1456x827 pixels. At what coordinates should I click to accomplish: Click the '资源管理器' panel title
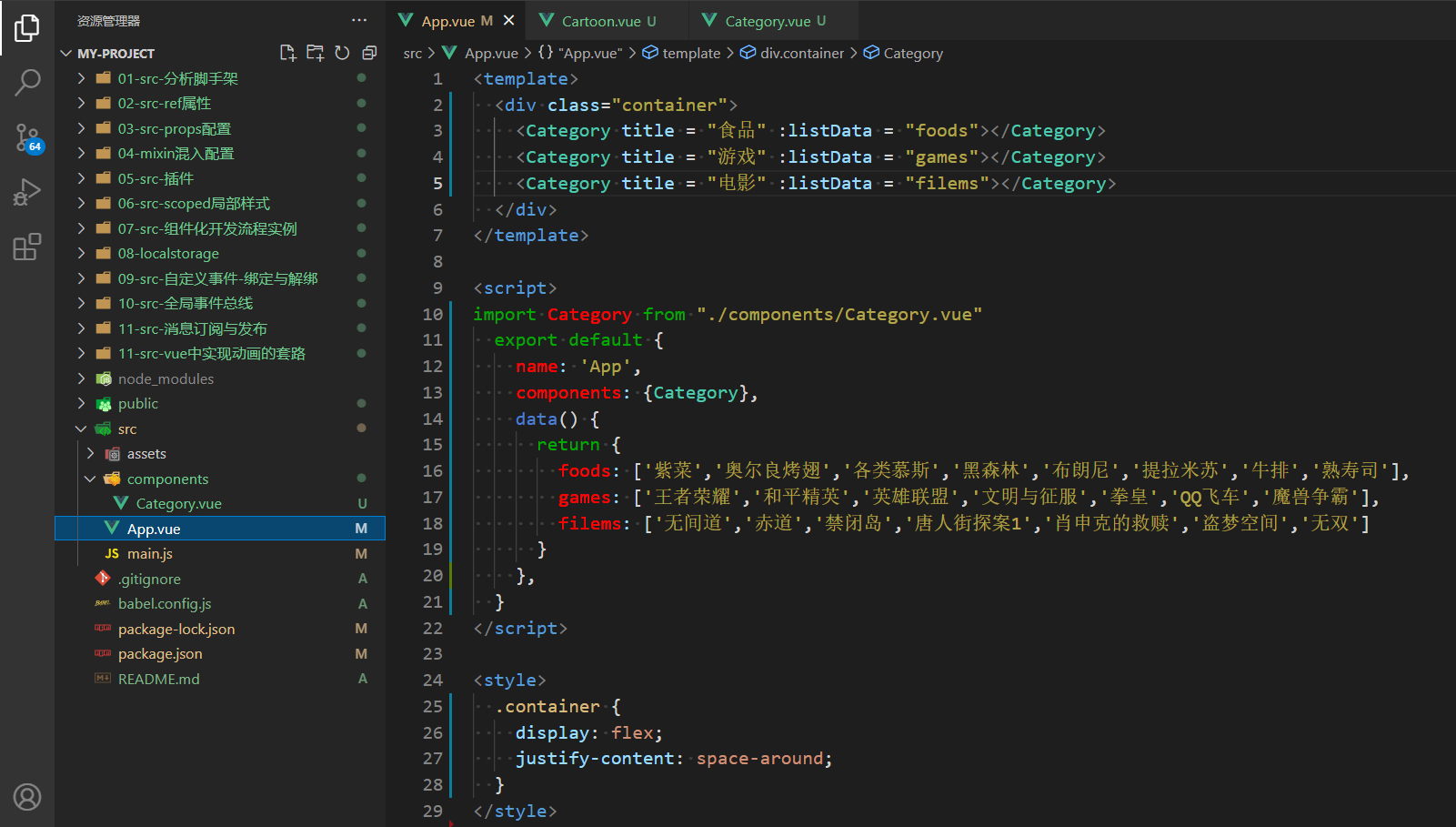[108, 21]
